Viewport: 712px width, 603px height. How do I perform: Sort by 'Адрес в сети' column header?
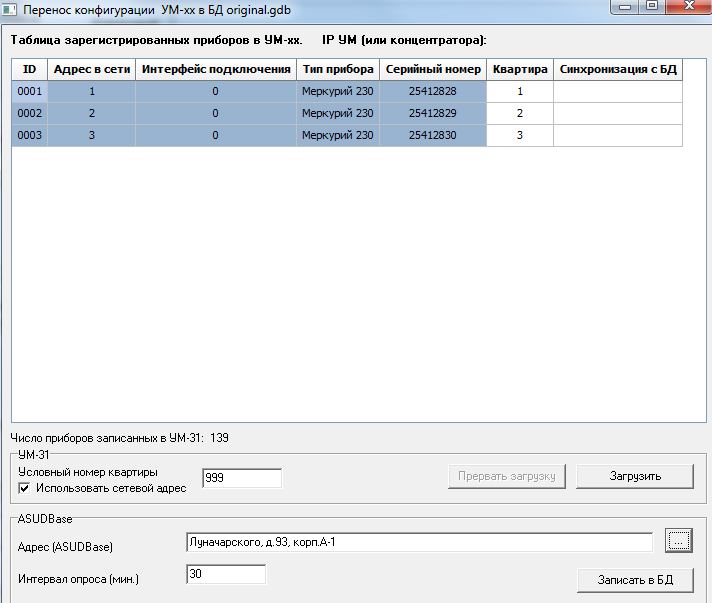pyautogui.click(x=91, y=69)
